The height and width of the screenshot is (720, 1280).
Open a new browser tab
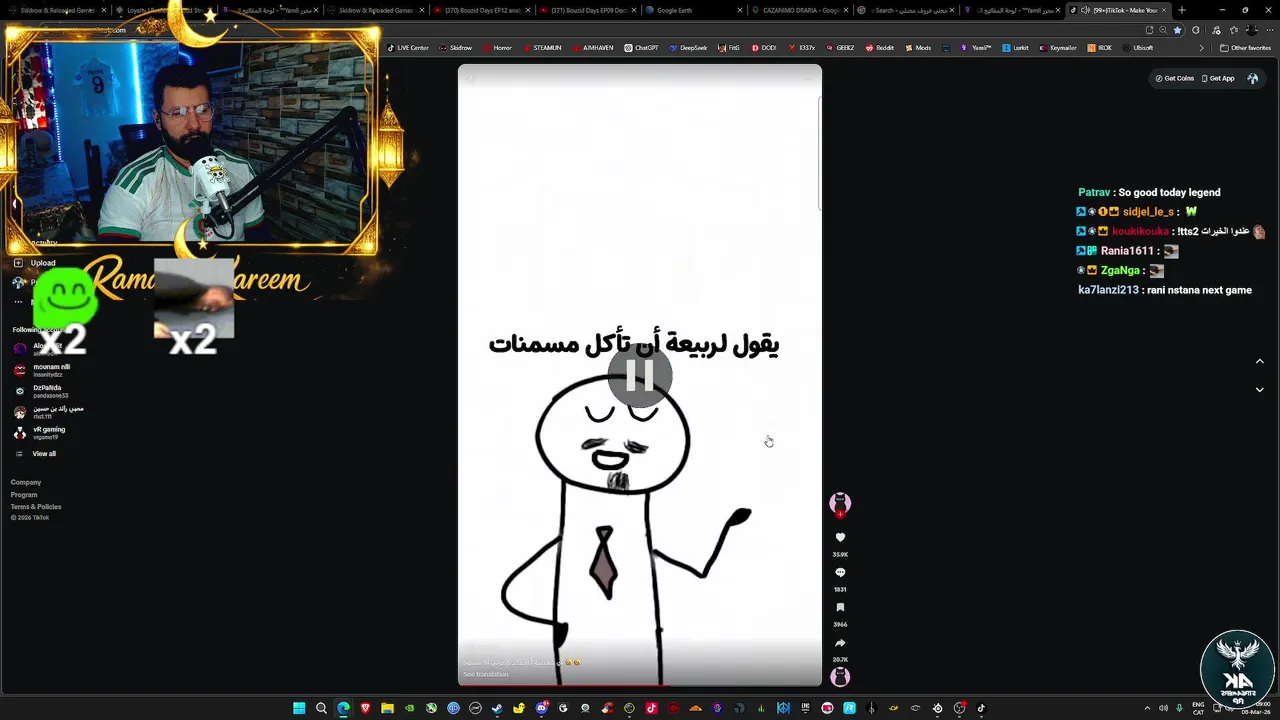1182,10
